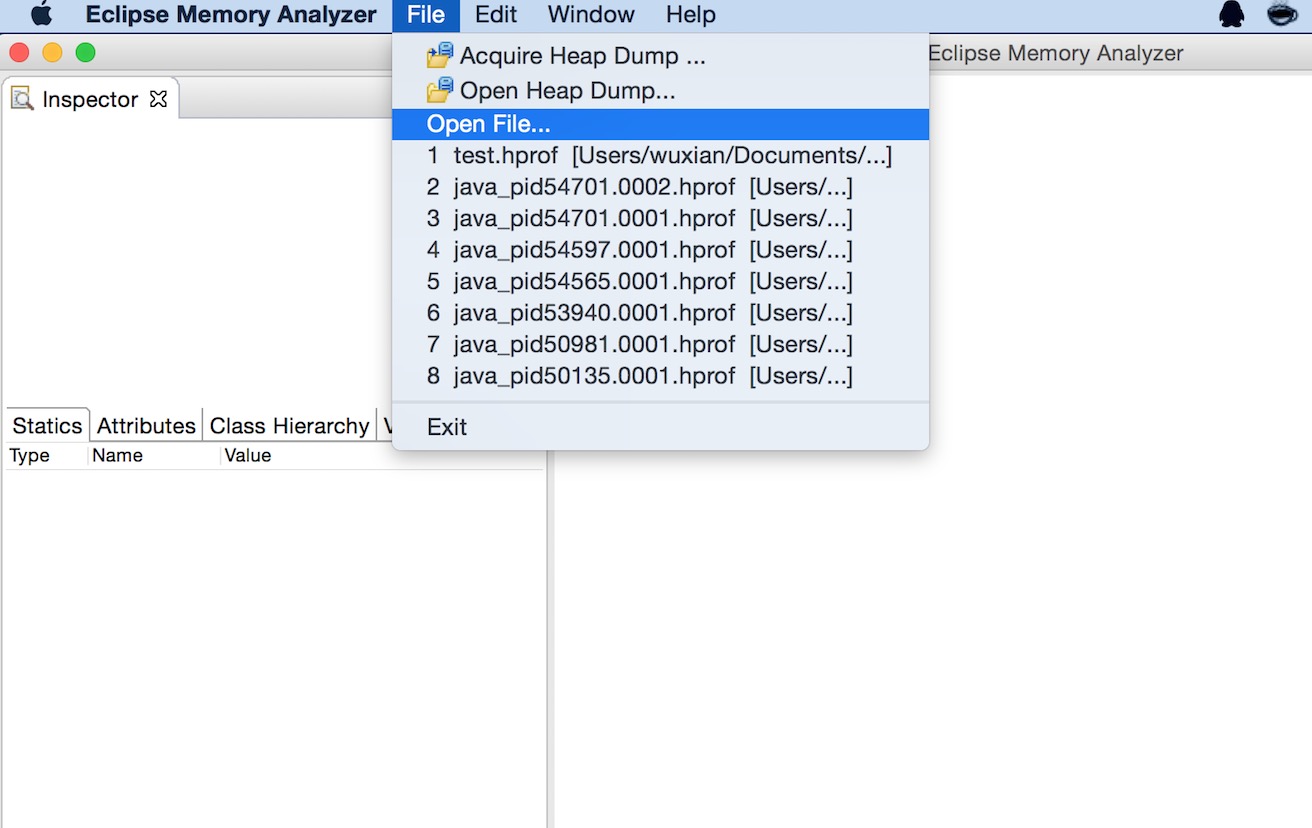Viewport: 1312px width, 828px height.
Task: Choose Exit from the File menu
Action: 660,427
